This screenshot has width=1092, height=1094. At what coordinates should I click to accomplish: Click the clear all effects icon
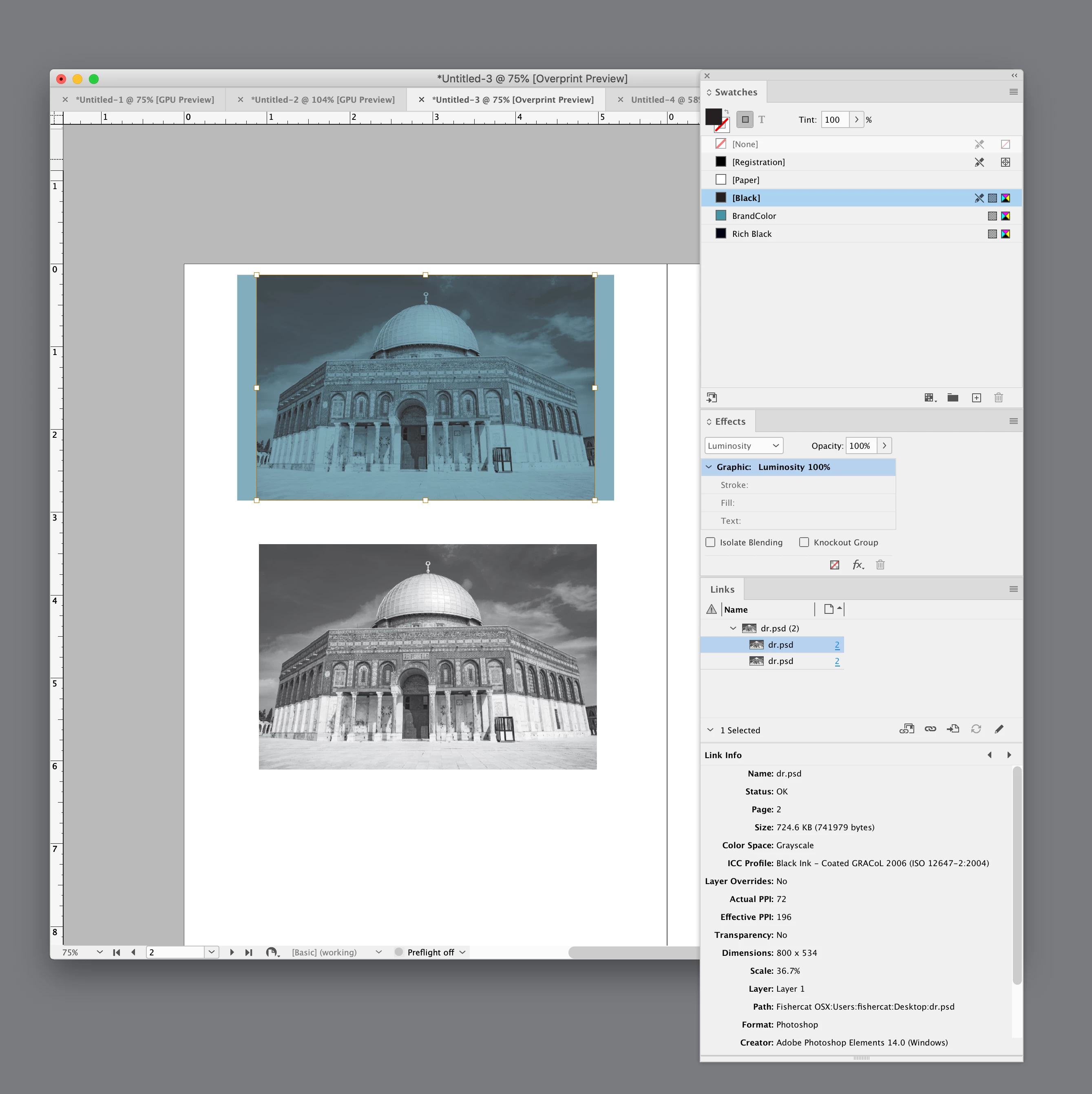click(834, 565)
